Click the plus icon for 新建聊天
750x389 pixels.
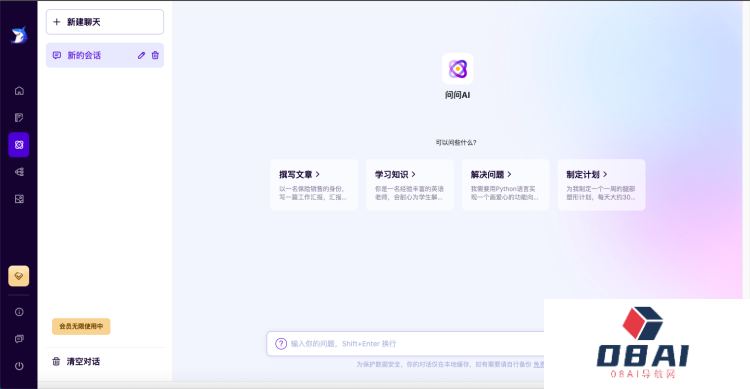pos(56,22)
